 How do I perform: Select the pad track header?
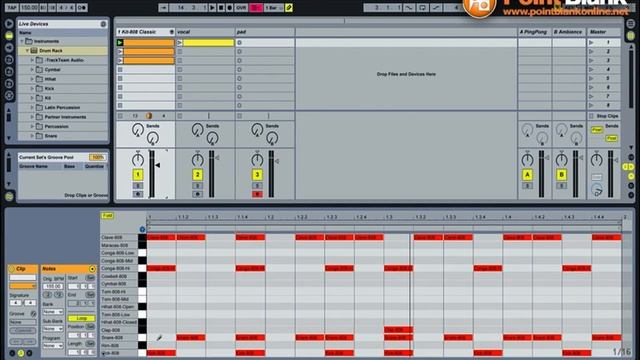point(264,32)
